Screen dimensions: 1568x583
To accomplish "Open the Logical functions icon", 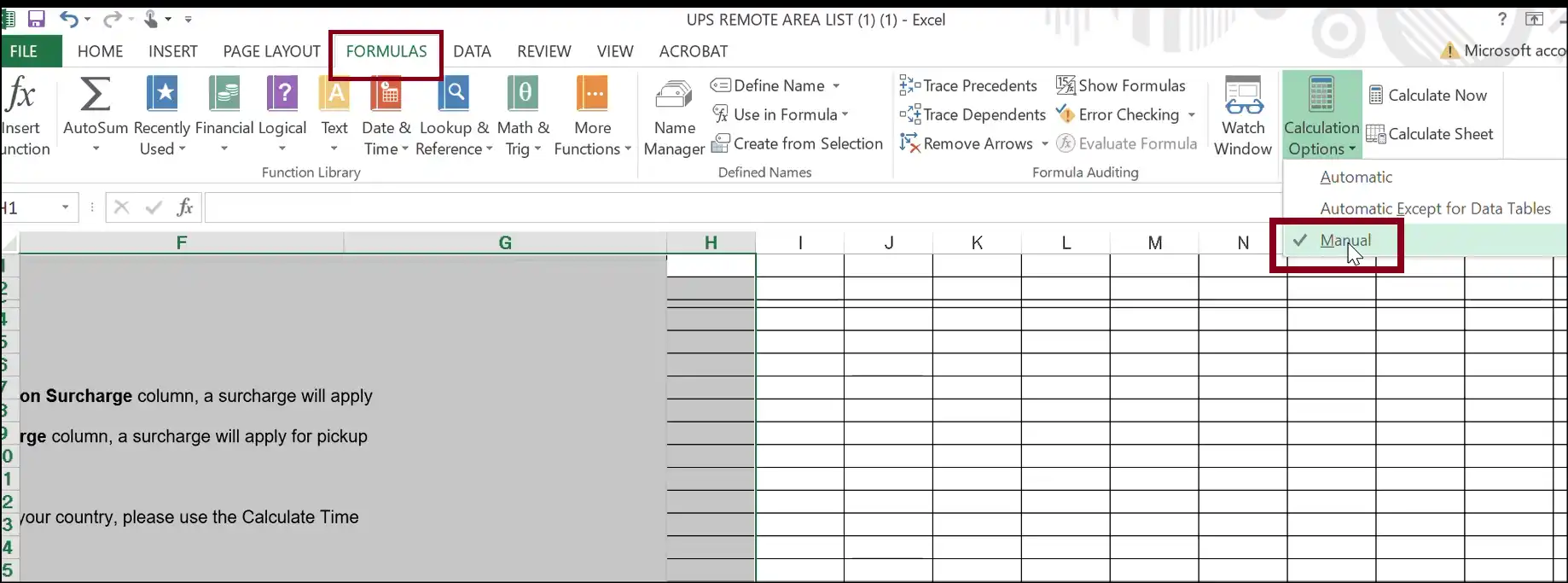I will [x=282, y=94].
